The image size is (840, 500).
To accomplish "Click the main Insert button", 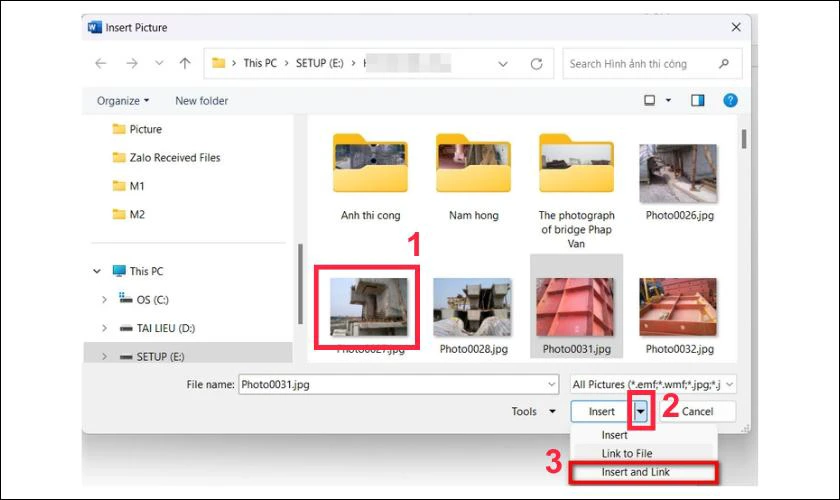I will pos(602,412).
